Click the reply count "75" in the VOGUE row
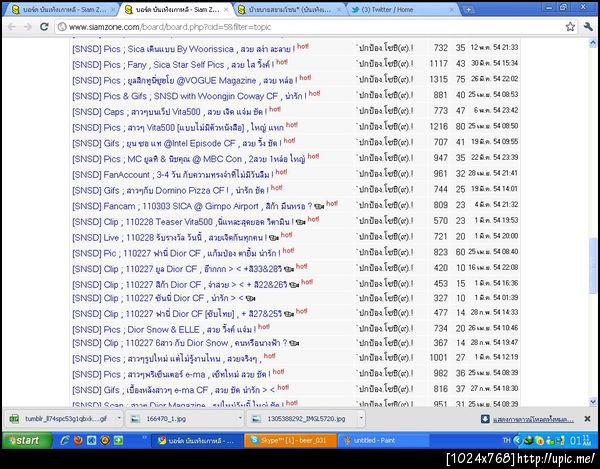The width and height of the screenshot is (600, 469). tap(460, 79)
